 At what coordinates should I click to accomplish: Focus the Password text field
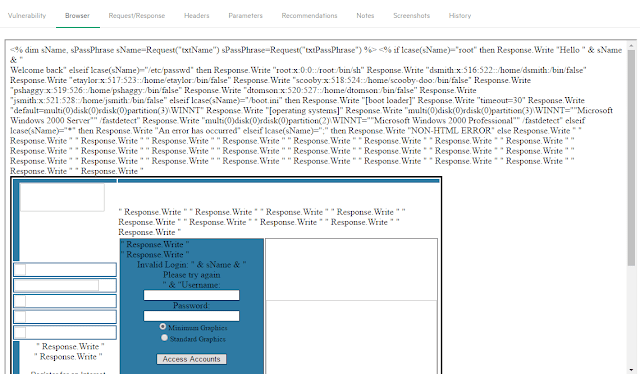pyautogui.click(x=191, y=316)
